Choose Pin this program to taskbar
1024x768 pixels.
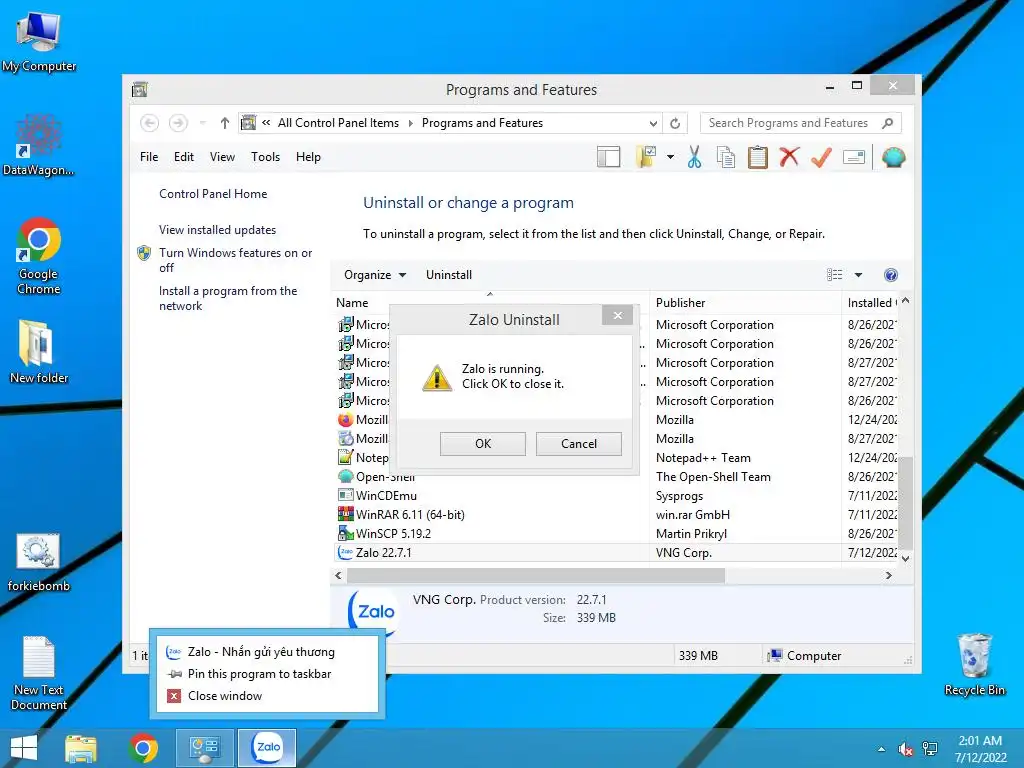(x=259, y=674)
